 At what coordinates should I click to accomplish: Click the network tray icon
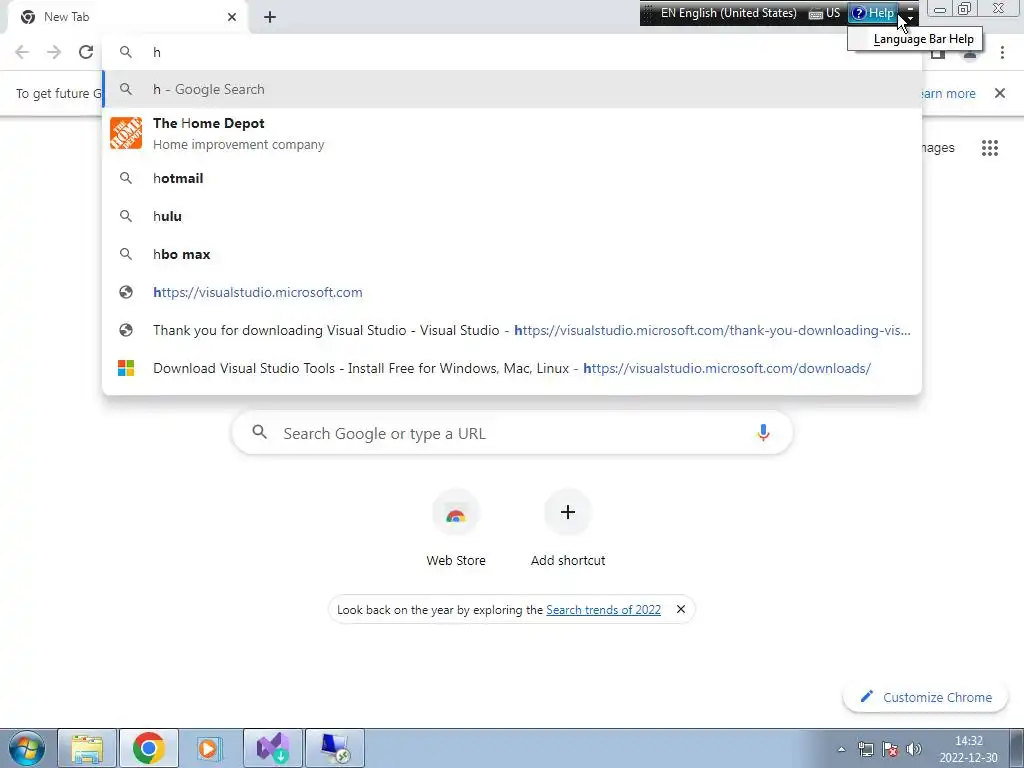pos(866,749)
